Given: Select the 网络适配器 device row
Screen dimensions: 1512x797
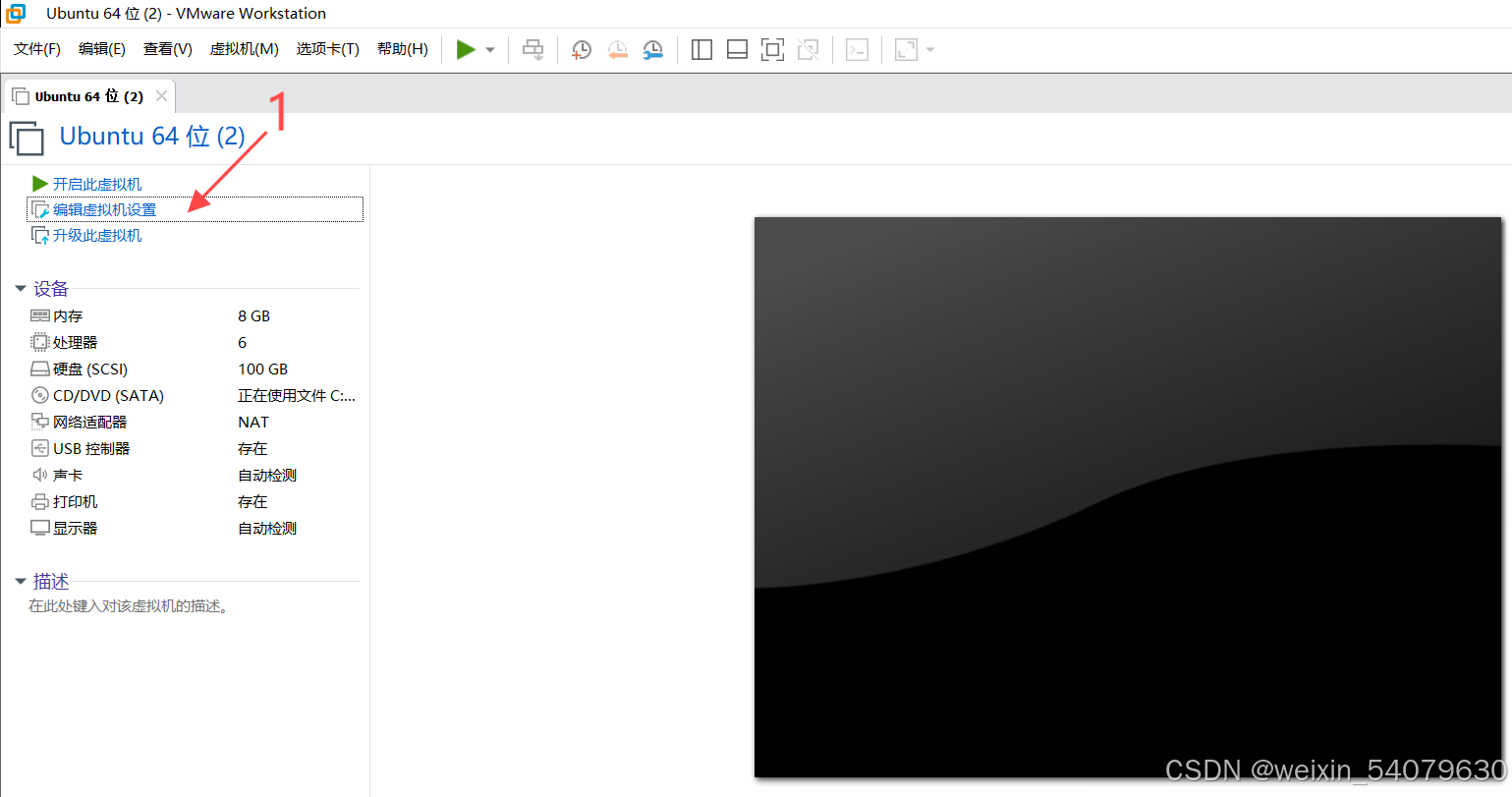Looking at the screenshot, I should click(x=194, y=422).
